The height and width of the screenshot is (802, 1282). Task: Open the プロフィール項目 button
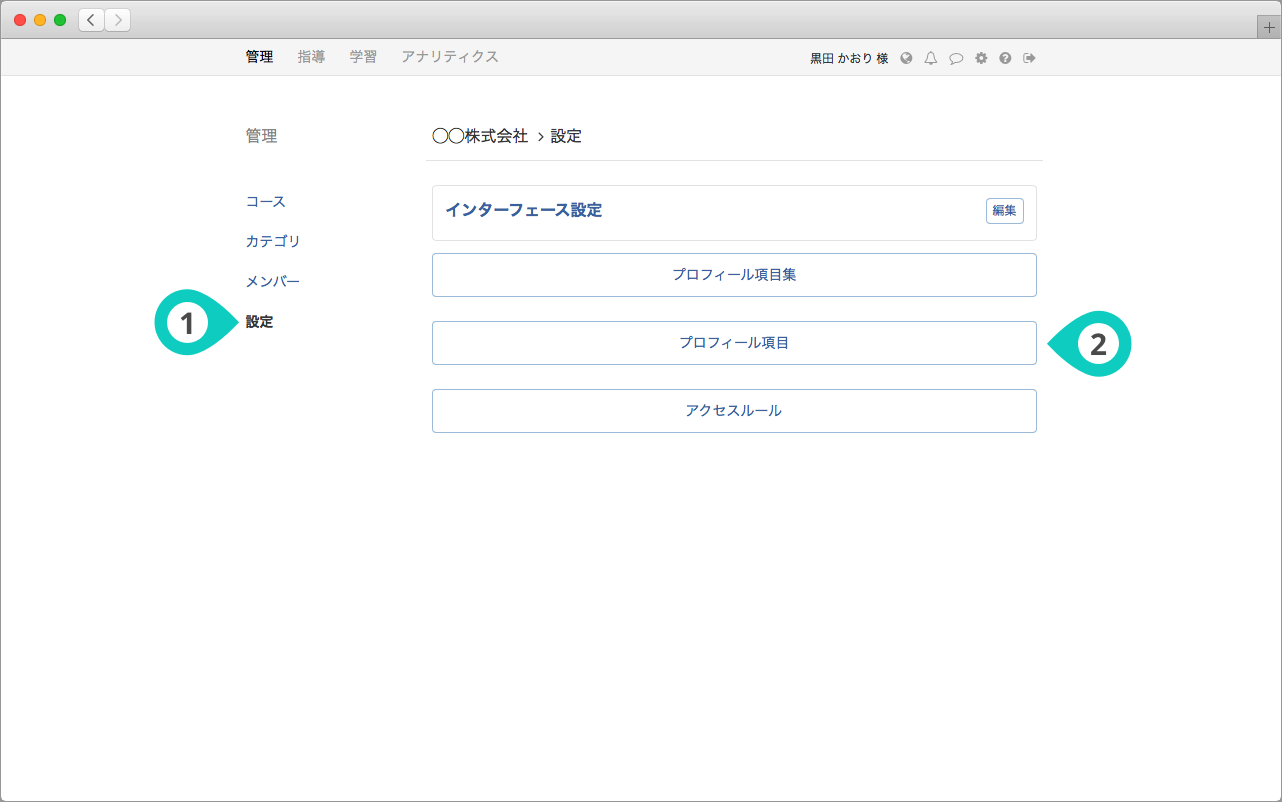click(734, 343)
